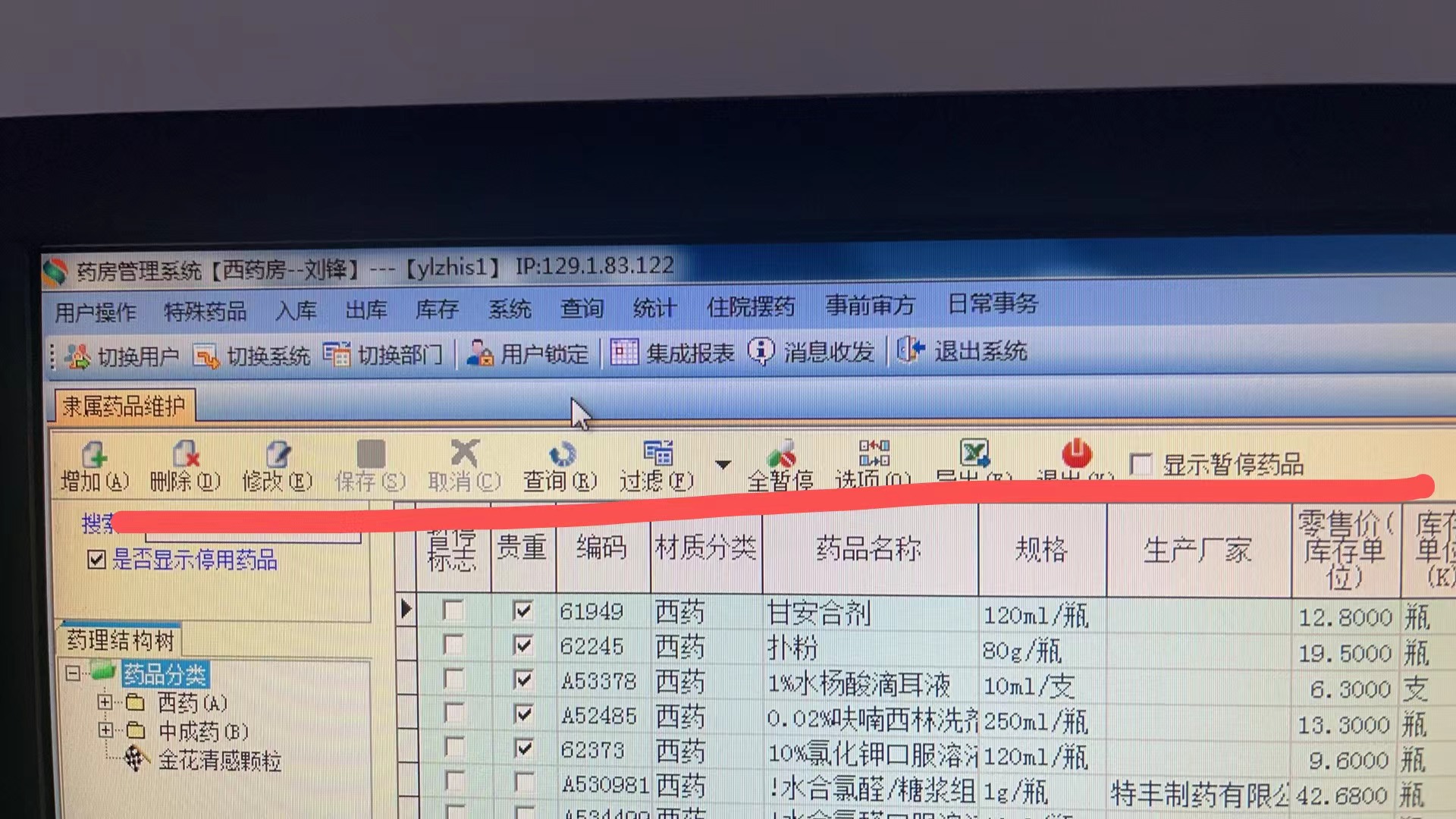This screenshot has width=1456, height=819.
Task: Toggle 贵重 checkbox for 甘安合剂 row
Action: click(522, 610)
